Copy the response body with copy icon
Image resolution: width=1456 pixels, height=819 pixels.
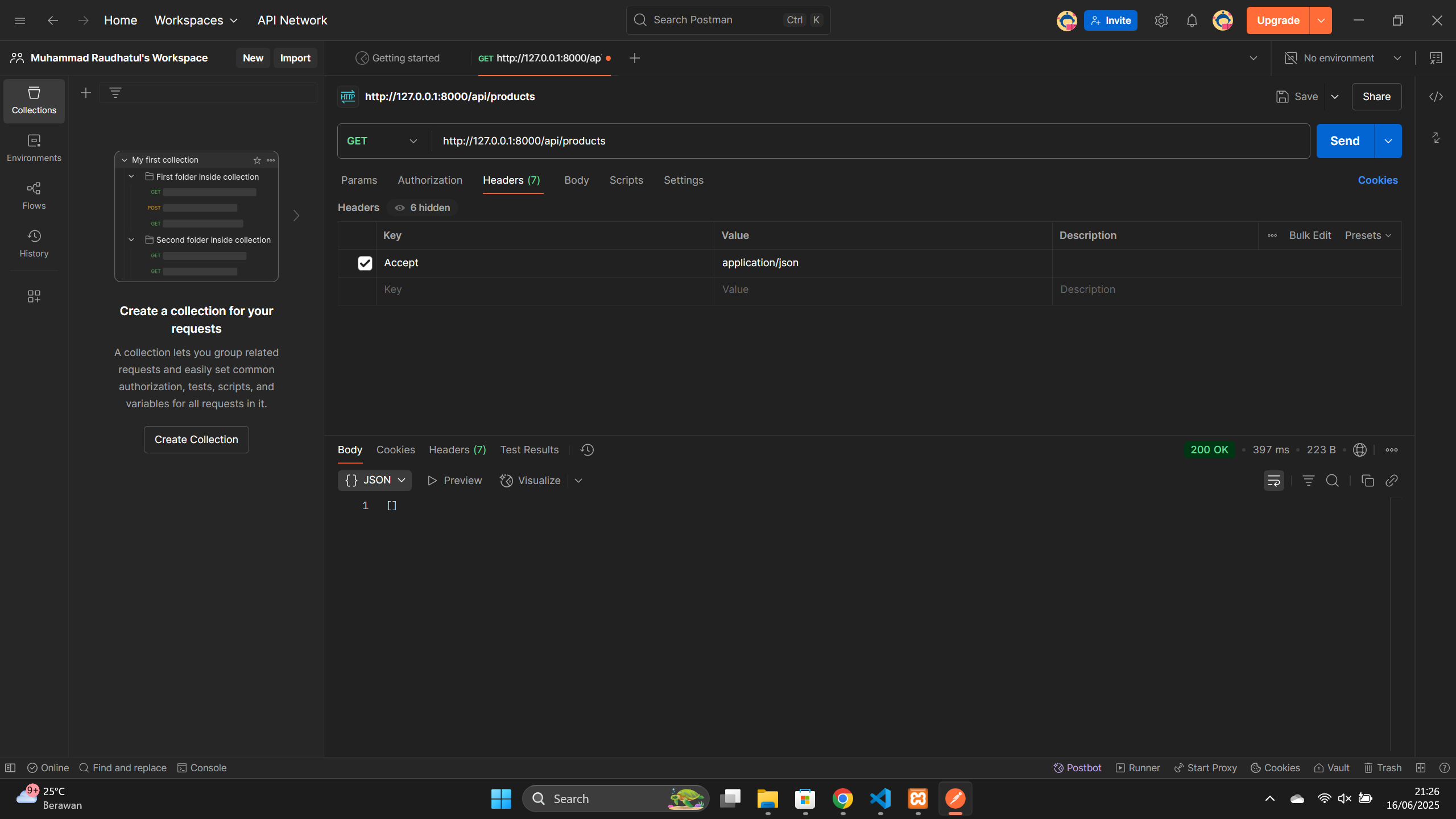(x=1367, y=481)
